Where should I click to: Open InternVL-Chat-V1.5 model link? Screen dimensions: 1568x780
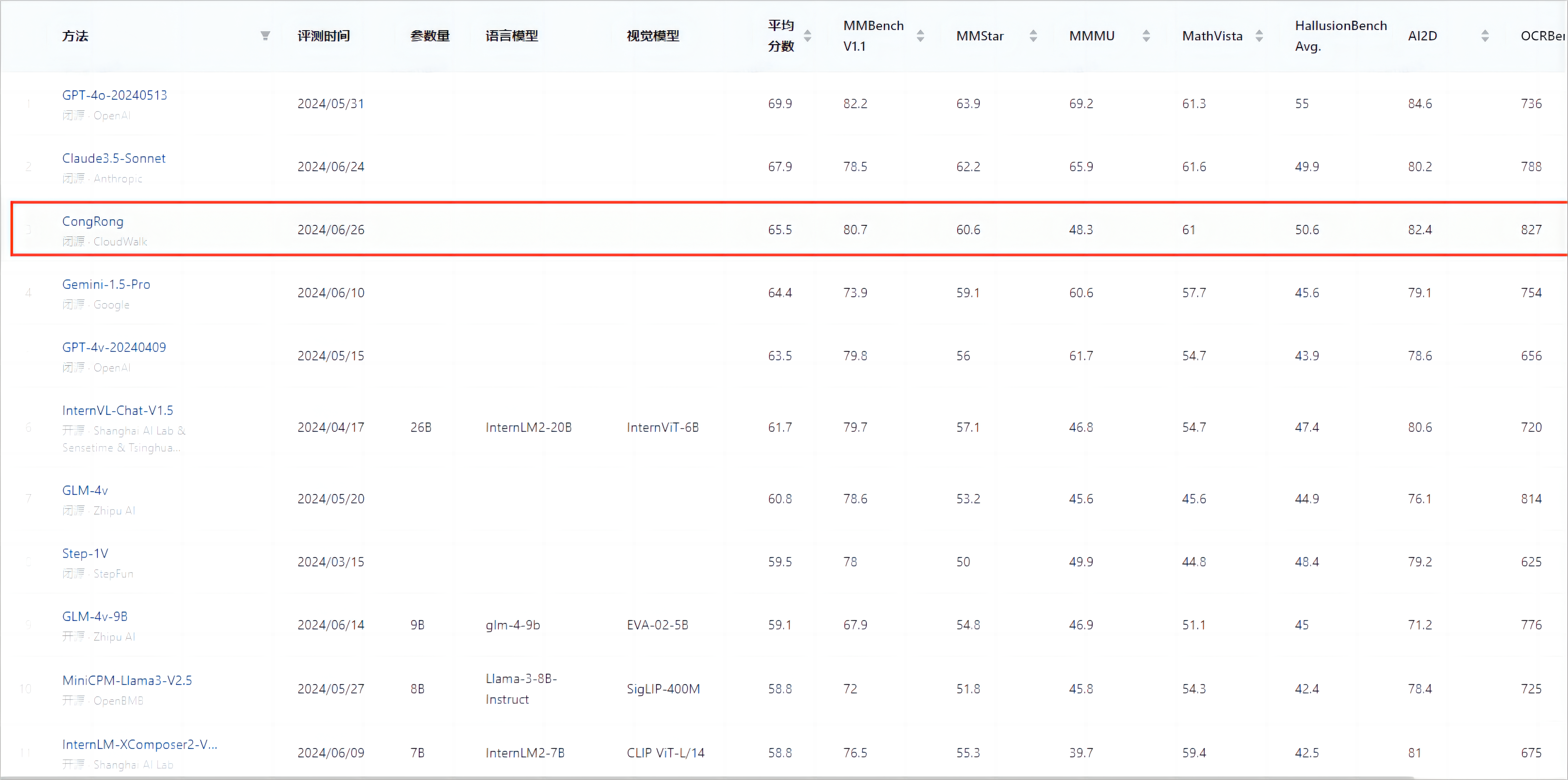coord(117,411)
